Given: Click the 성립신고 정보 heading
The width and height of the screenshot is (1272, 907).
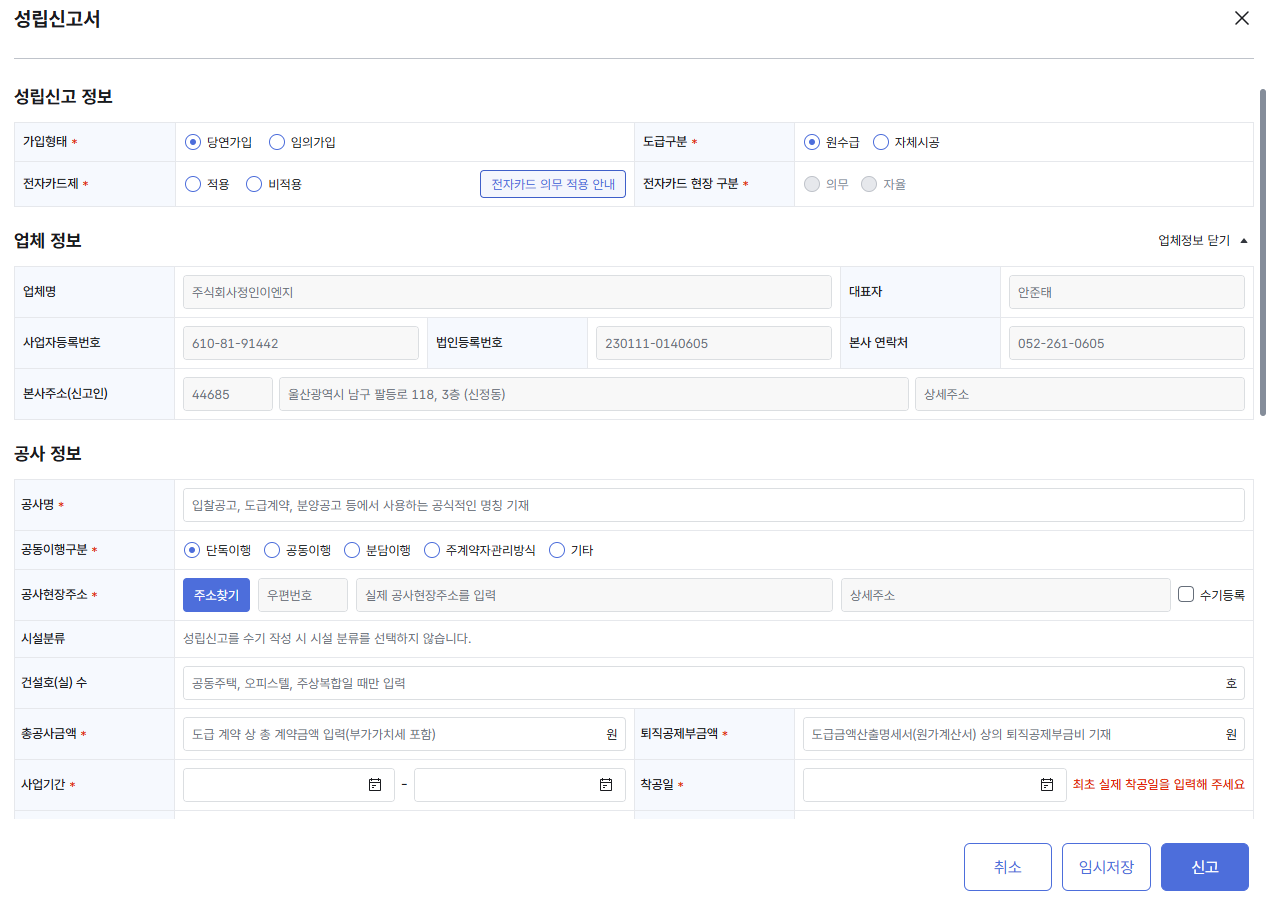Looking at the screenshot, I should tap(63, 97).
